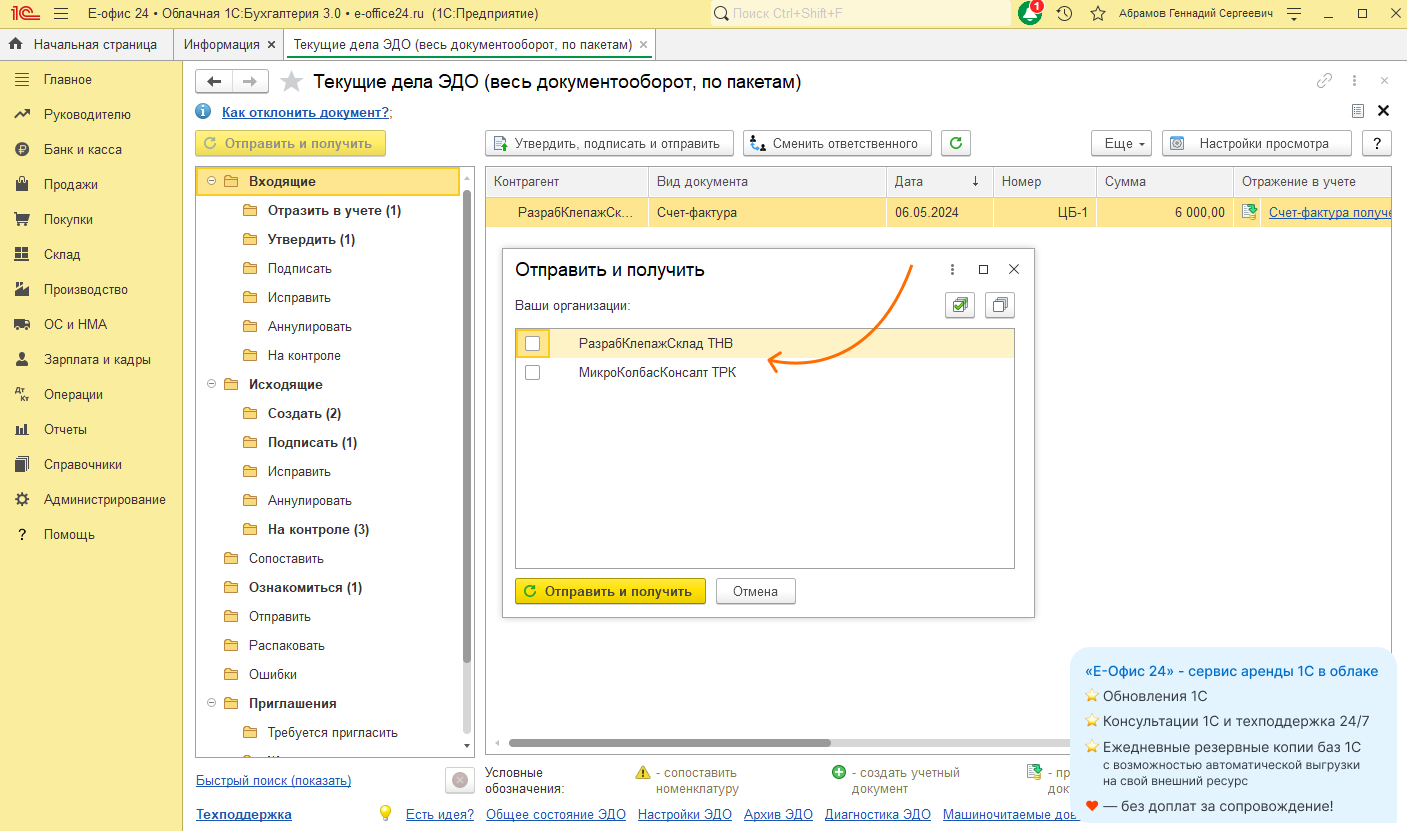Collapse the Исходящие folder tree

[210, 384]
